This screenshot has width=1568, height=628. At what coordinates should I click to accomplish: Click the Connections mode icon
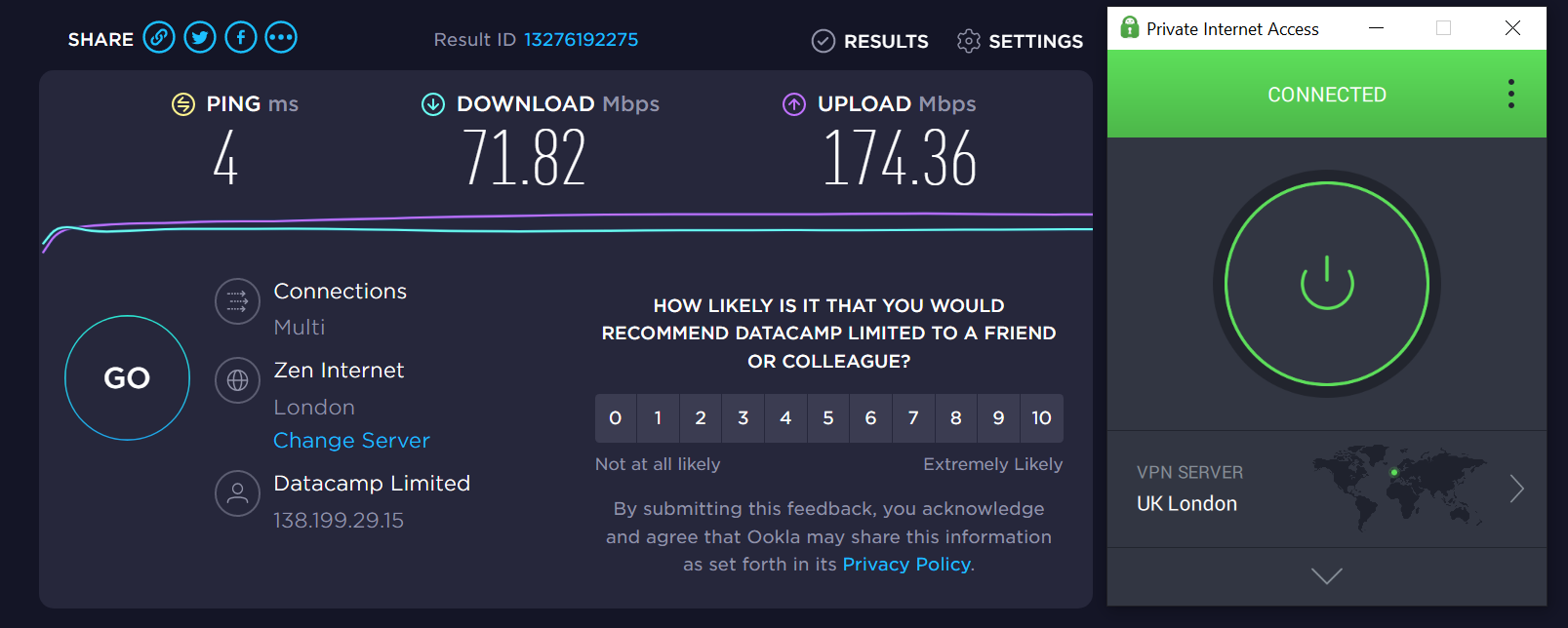click(237, 301)
